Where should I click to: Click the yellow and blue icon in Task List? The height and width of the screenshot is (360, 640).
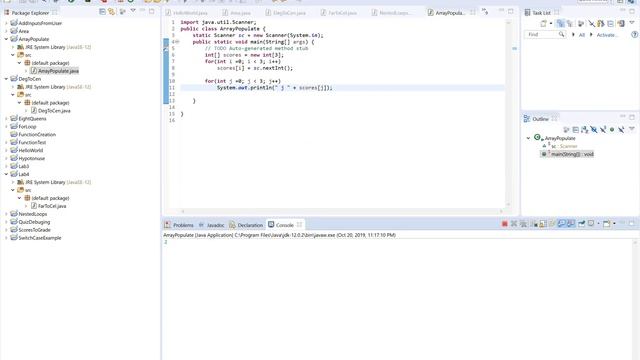(601, 24)
